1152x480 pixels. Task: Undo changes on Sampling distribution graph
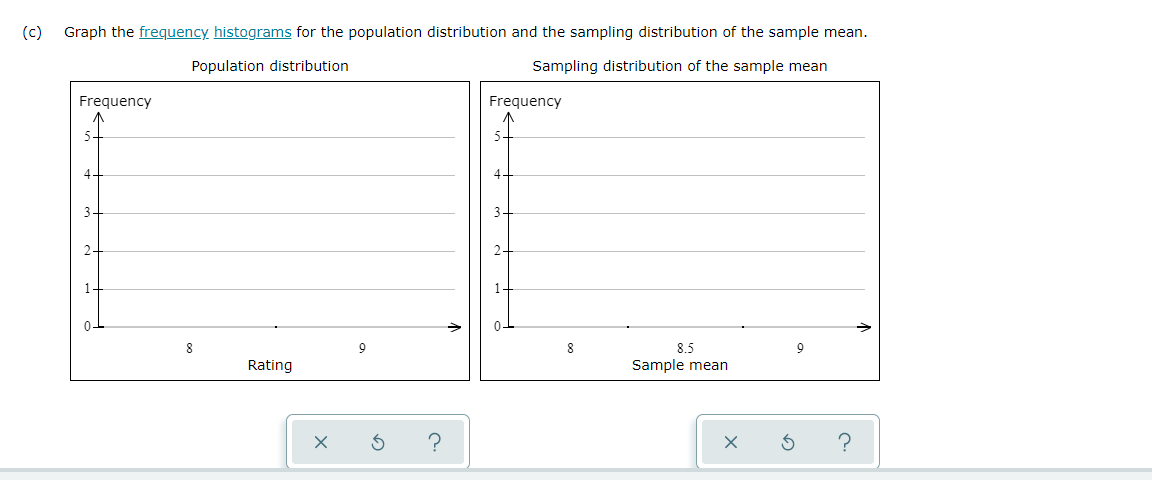tap(788, 443)
